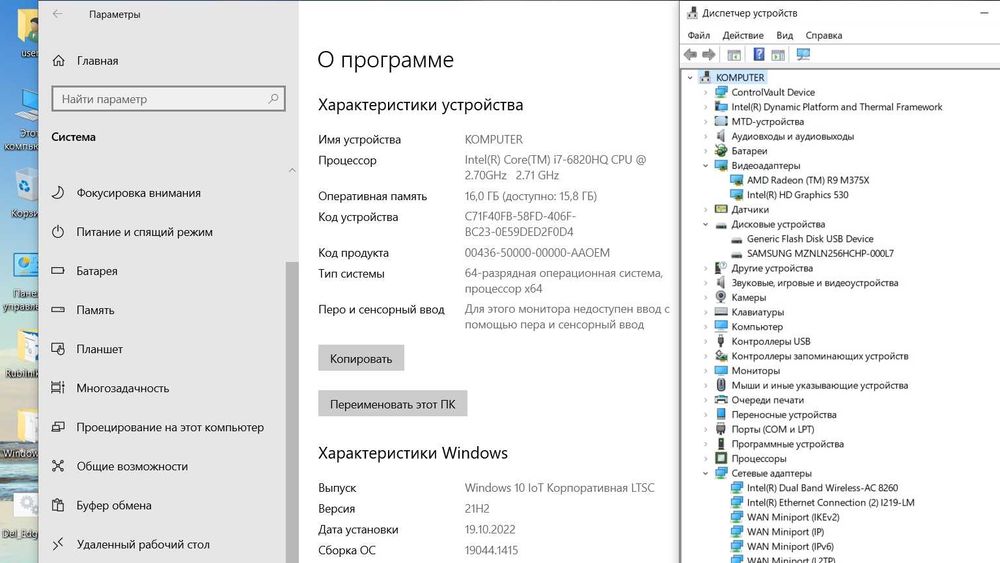Collapse the KOMPUTER root node
This screenshot has height=563, width=1000.
690,78
